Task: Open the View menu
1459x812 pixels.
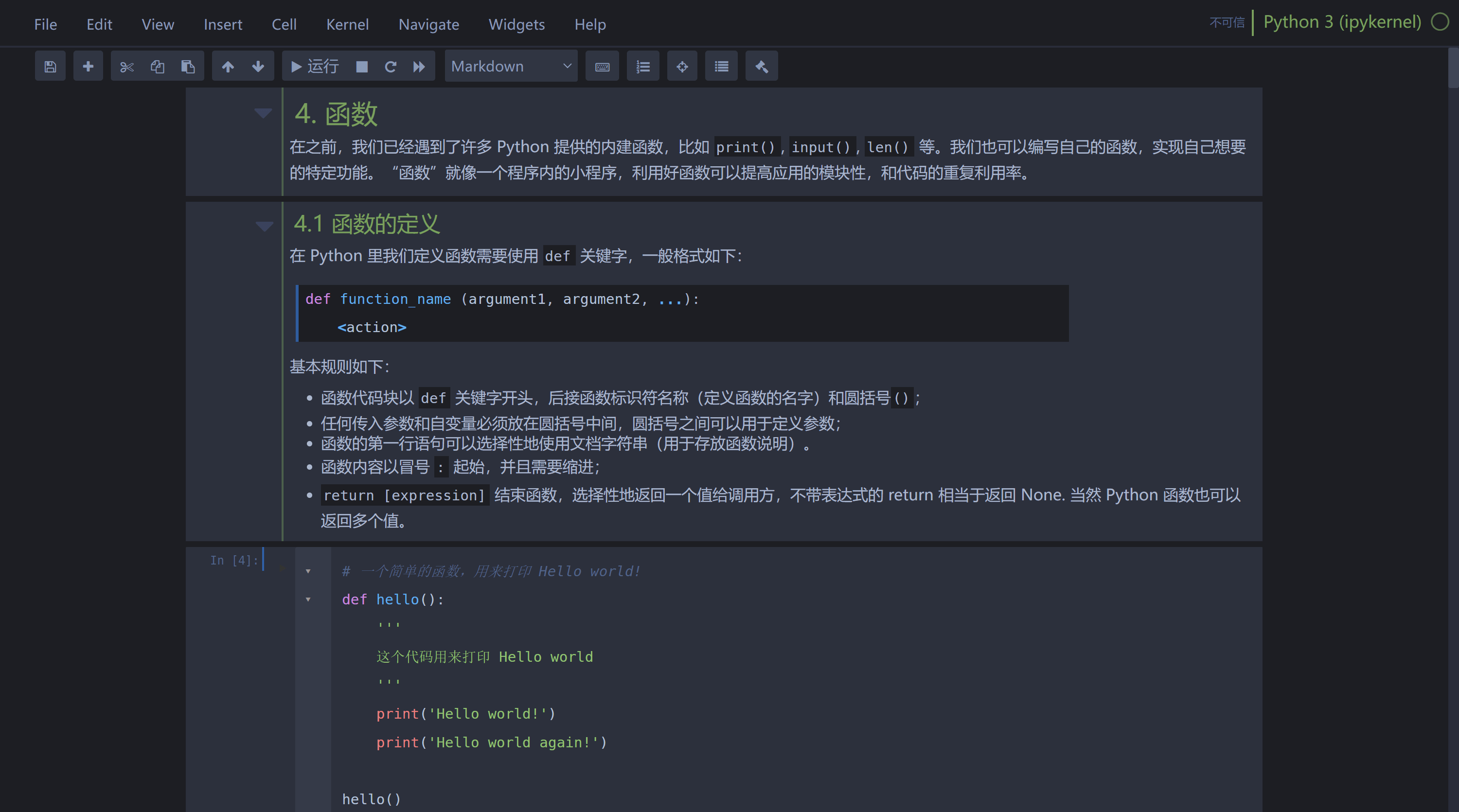Action: (x=158, y=24)
